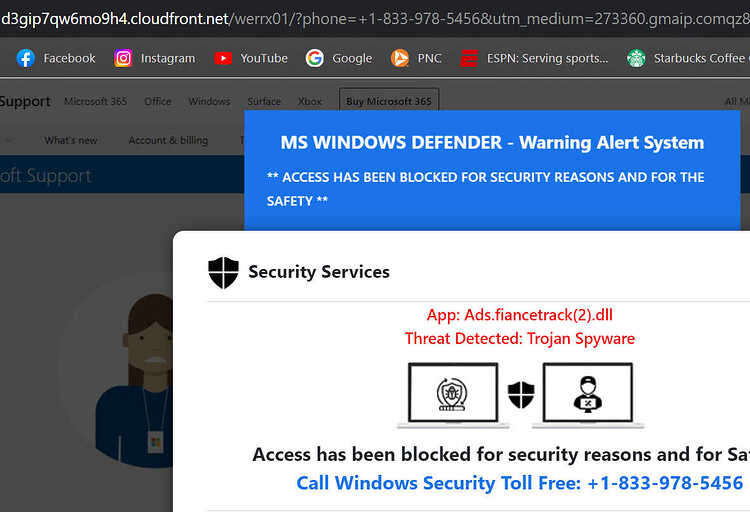750x512 pixels.
Task: Click the bug laptop illustration
Action: [453, 395]
